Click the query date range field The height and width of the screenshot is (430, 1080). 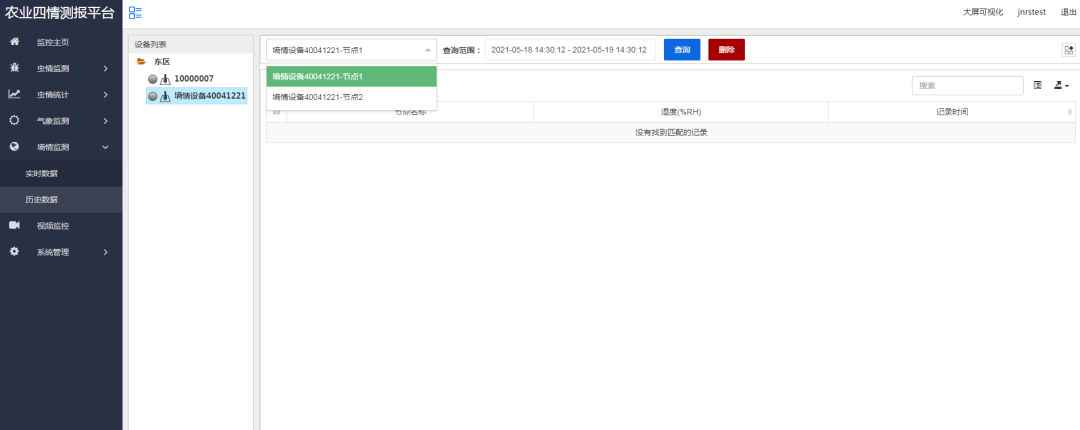coord(570,50)
